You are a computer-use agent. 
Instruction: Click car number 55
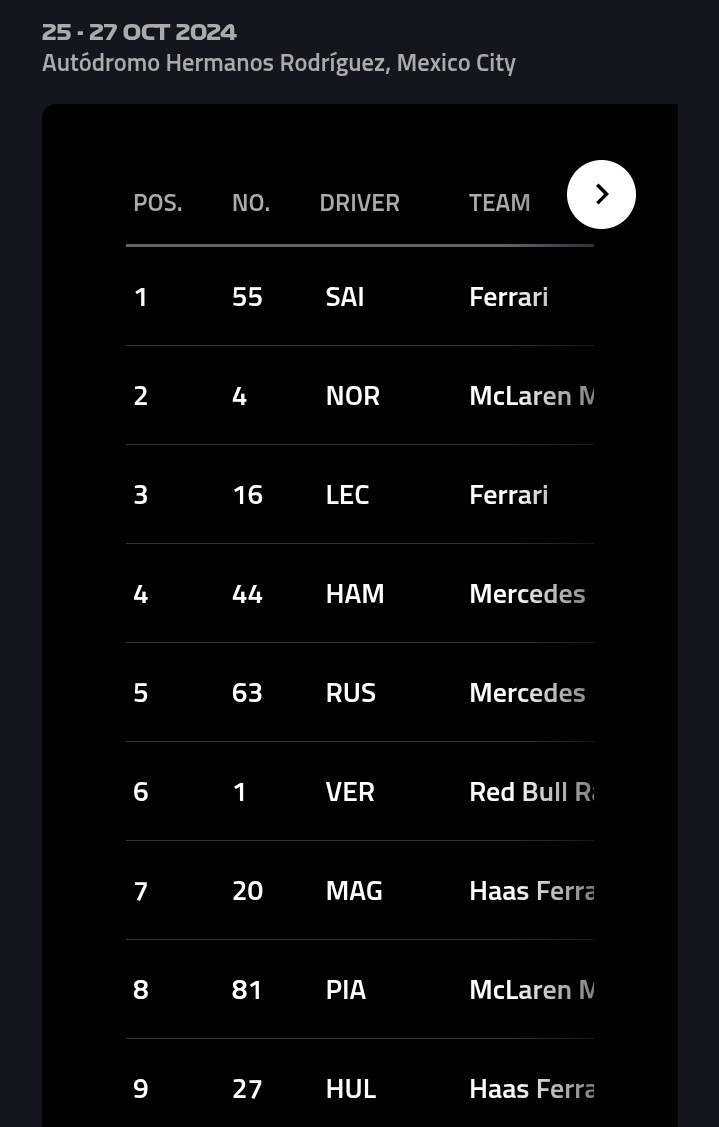click(247, 297)
